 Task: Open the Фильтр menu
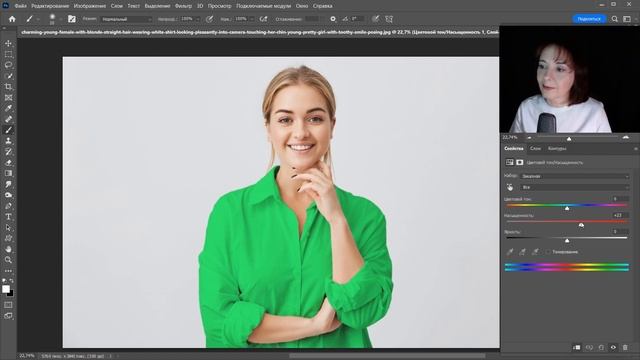pyautogui.click(x=183, y=6)
